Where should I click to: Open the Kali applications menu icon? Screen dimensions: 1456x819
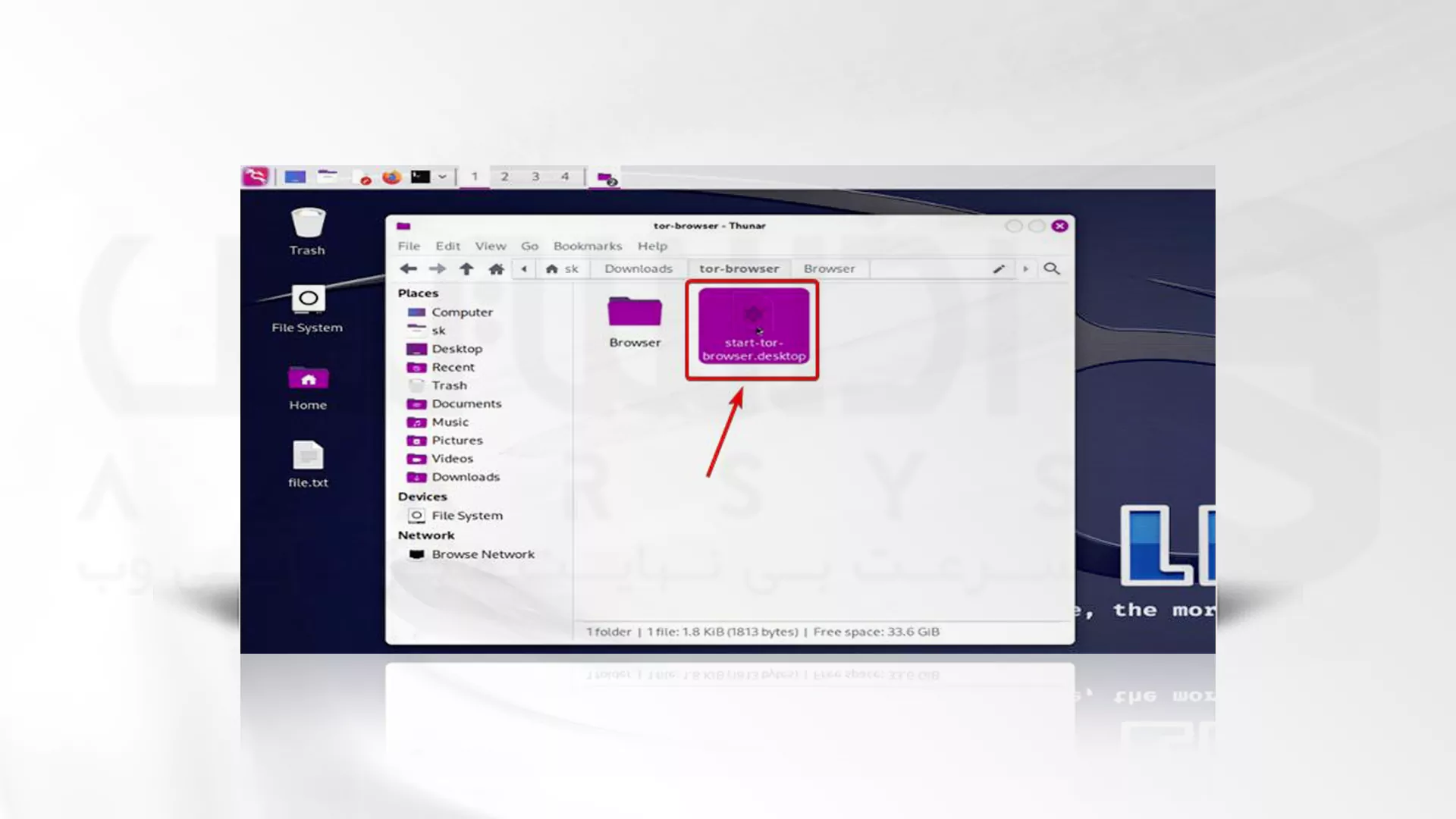coord(256,177)
